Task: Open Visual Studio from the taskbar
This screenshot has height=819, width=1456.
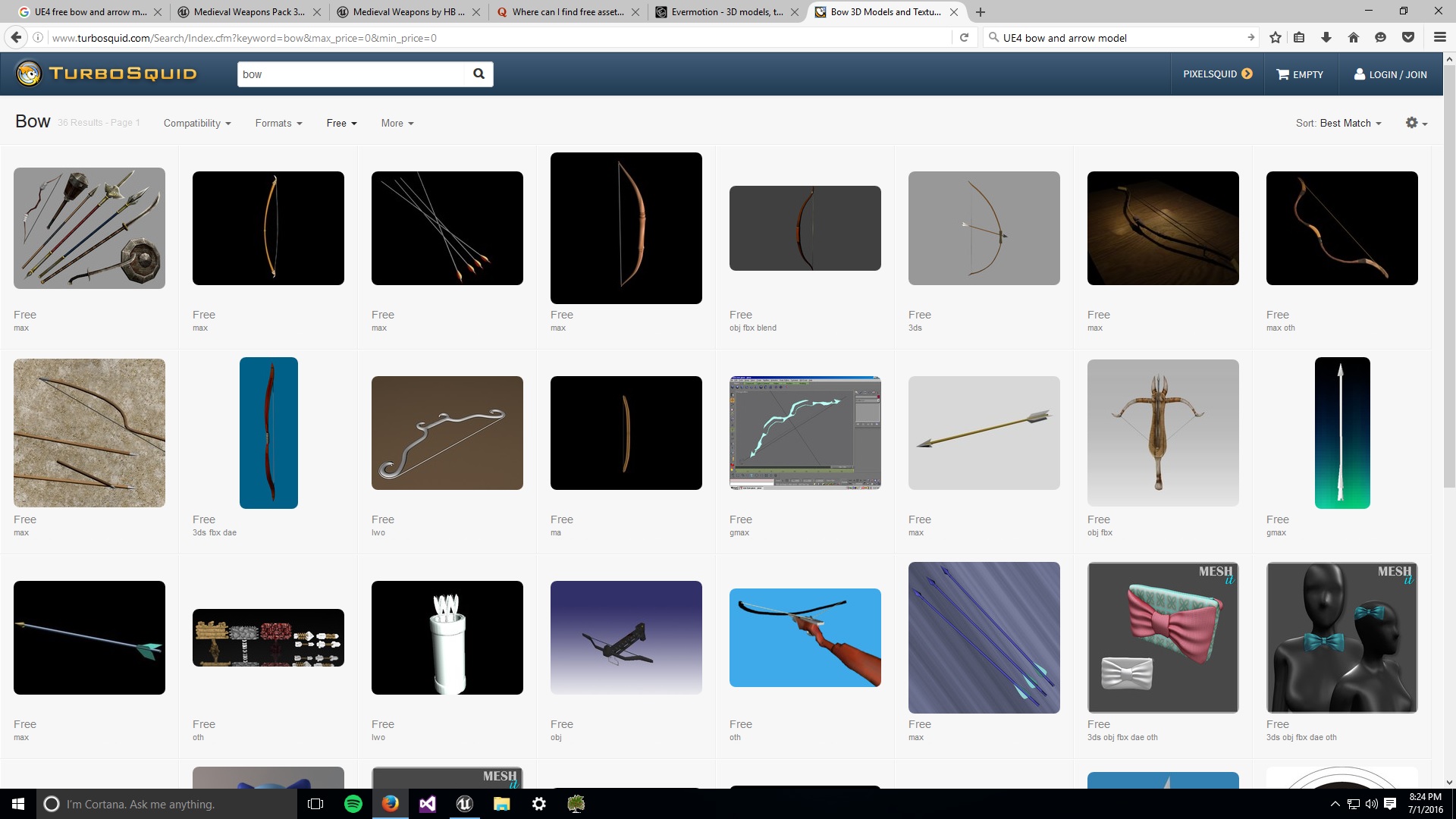Action: pyautogui.click(x=428, y=804)
